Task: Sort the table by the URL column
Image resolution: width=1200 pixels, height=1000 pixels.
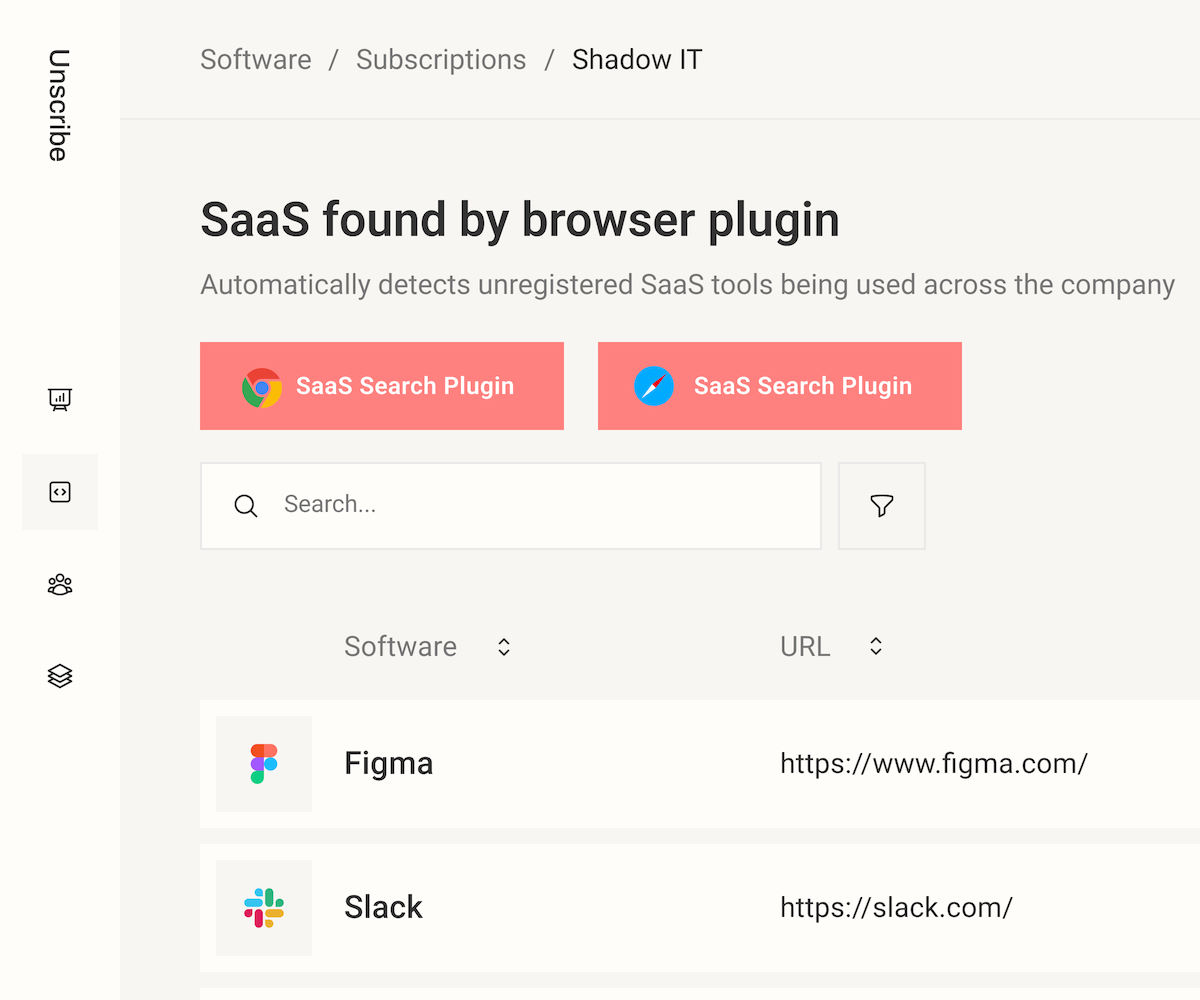Action: coord(875,646)
